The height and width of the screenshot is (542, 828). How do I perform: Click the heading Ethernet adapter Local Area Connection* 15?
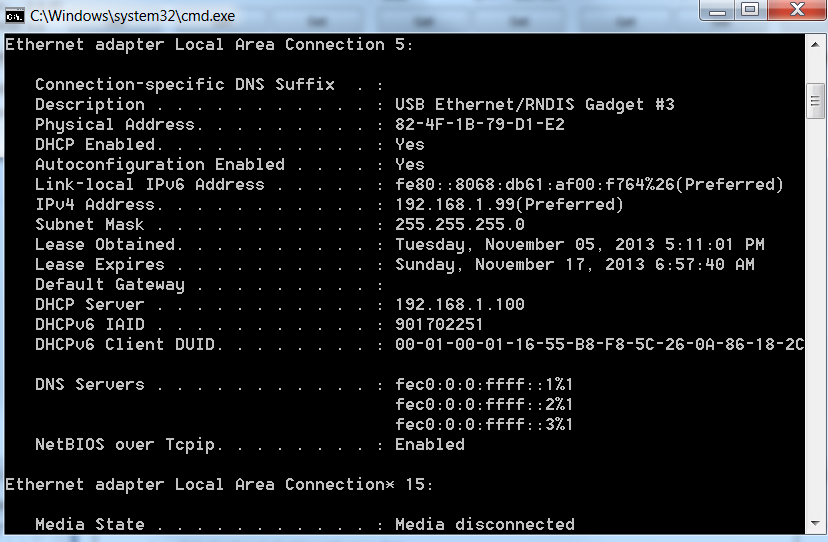click(219, 484)
